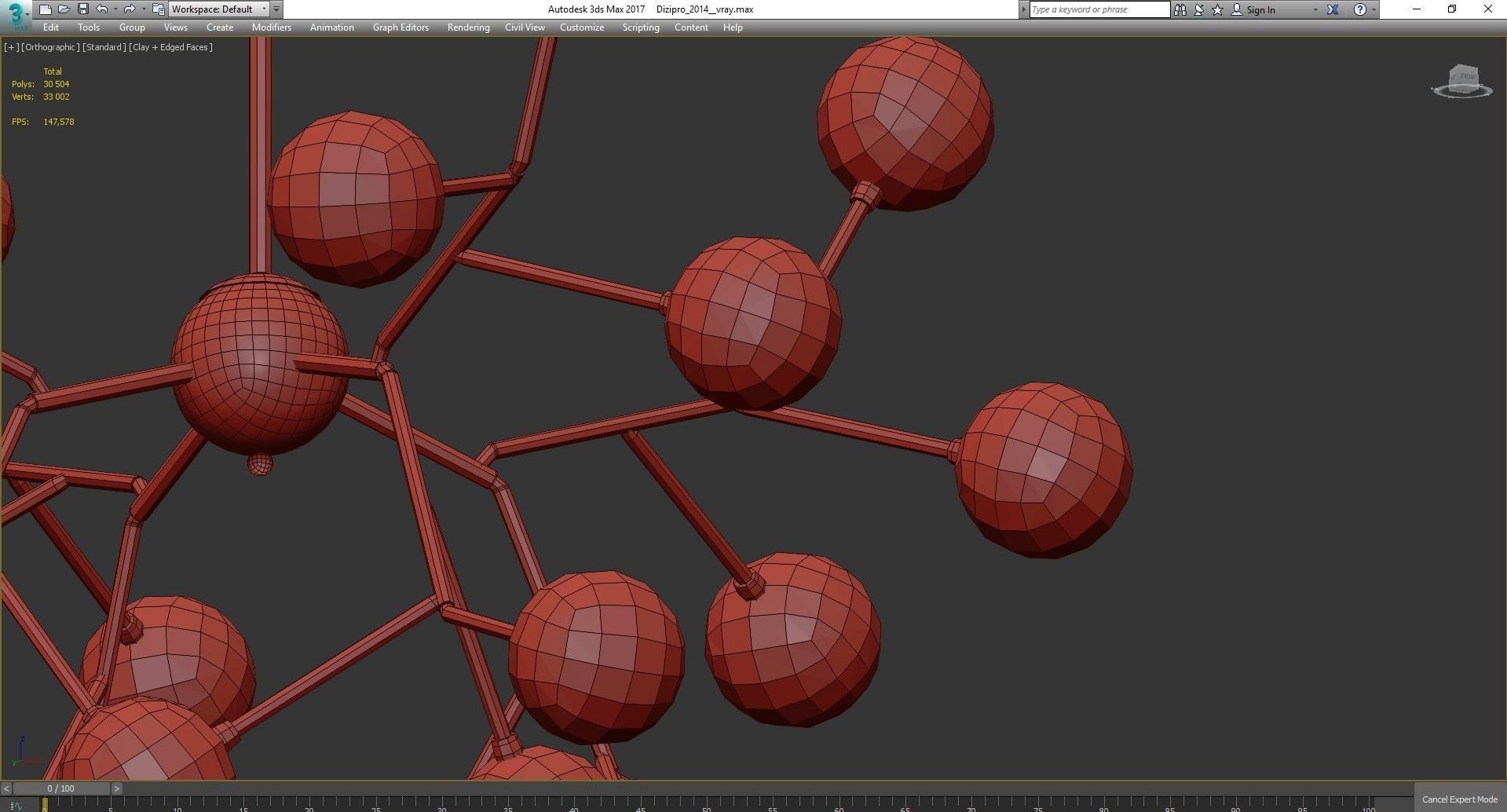The image size is (1507, 812).
Task: Click the Open File folder icon
Action: pyautogui.click(x=64, y=9)
